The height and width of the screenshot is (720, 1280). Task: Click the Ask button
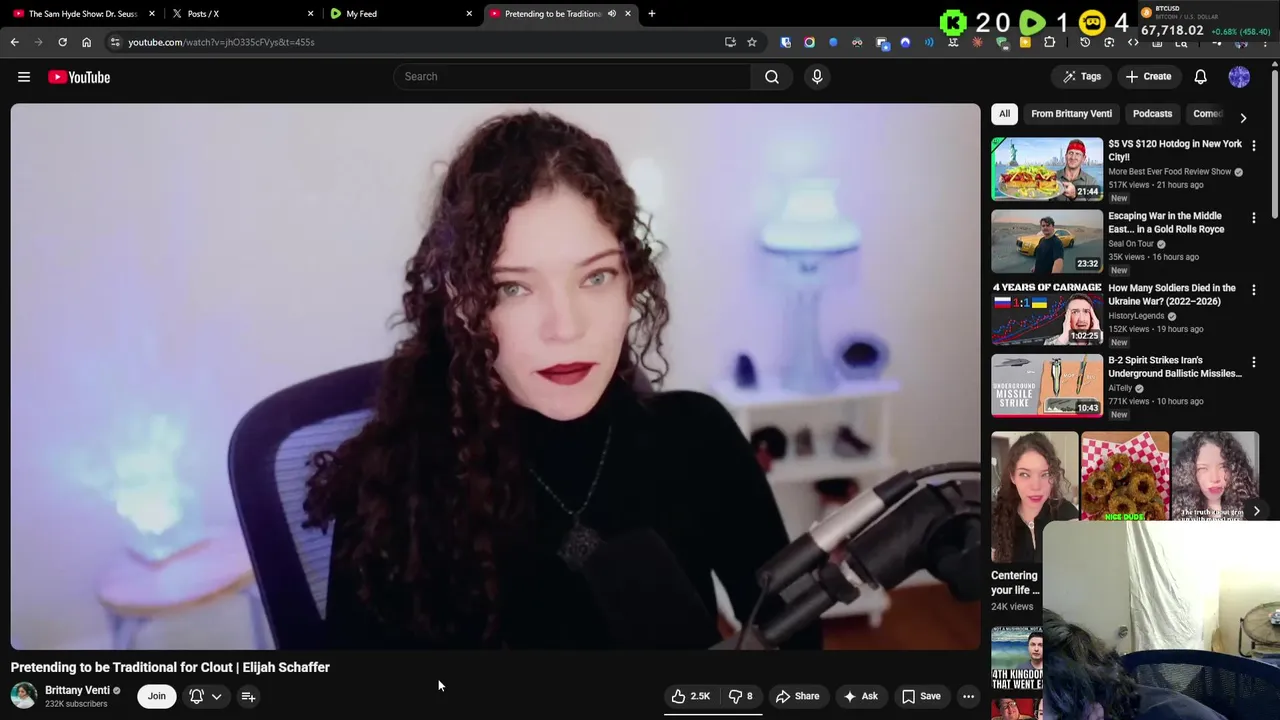tap(860, 696)
